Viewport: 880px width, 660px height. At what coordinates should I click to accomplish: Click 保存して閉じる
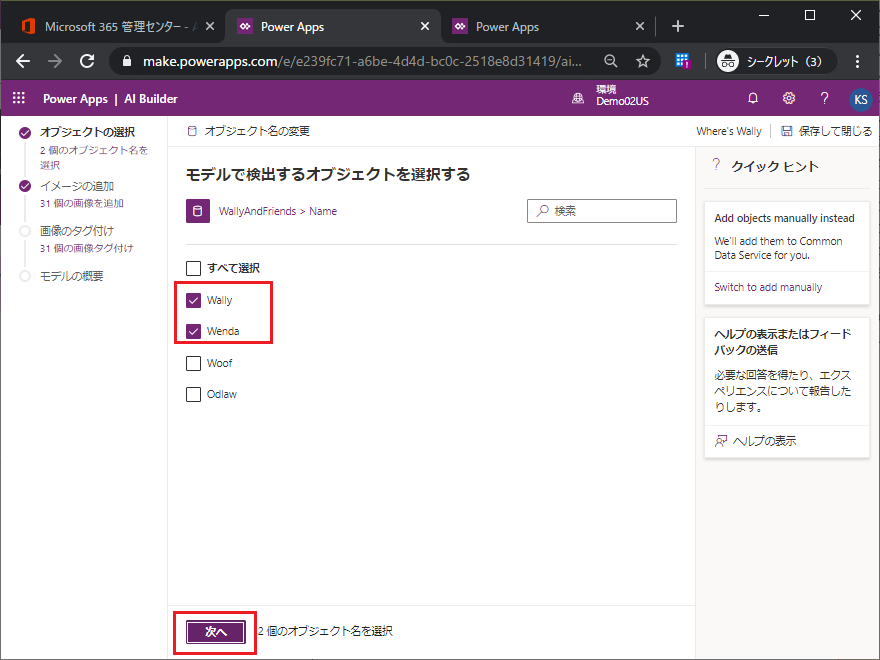[x=827, y=131]
